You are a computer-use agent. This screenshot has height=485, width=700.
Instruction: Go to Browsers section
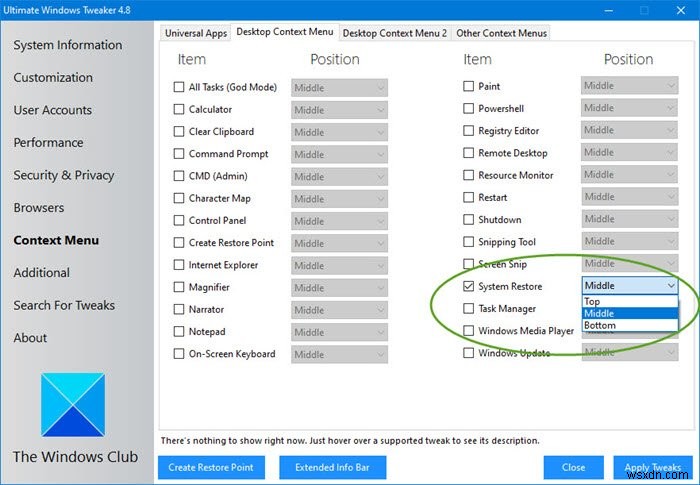(x=39, y=208)
